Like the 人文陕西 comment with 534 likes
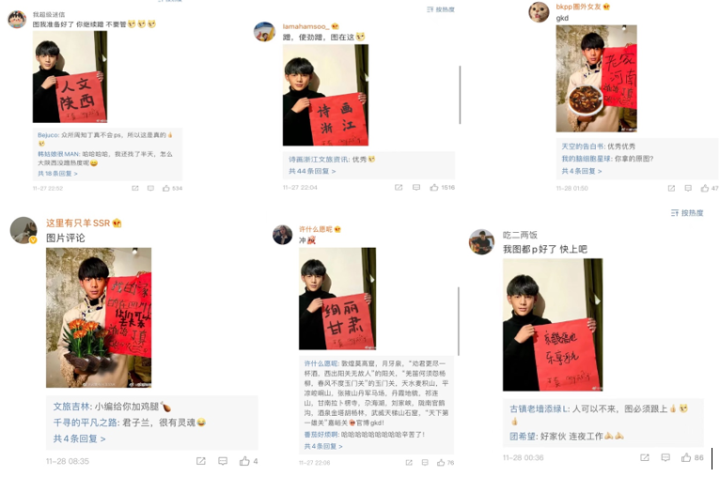Viewport: 720px width, 477px height. pyautogui.click(x=166, y=188)
